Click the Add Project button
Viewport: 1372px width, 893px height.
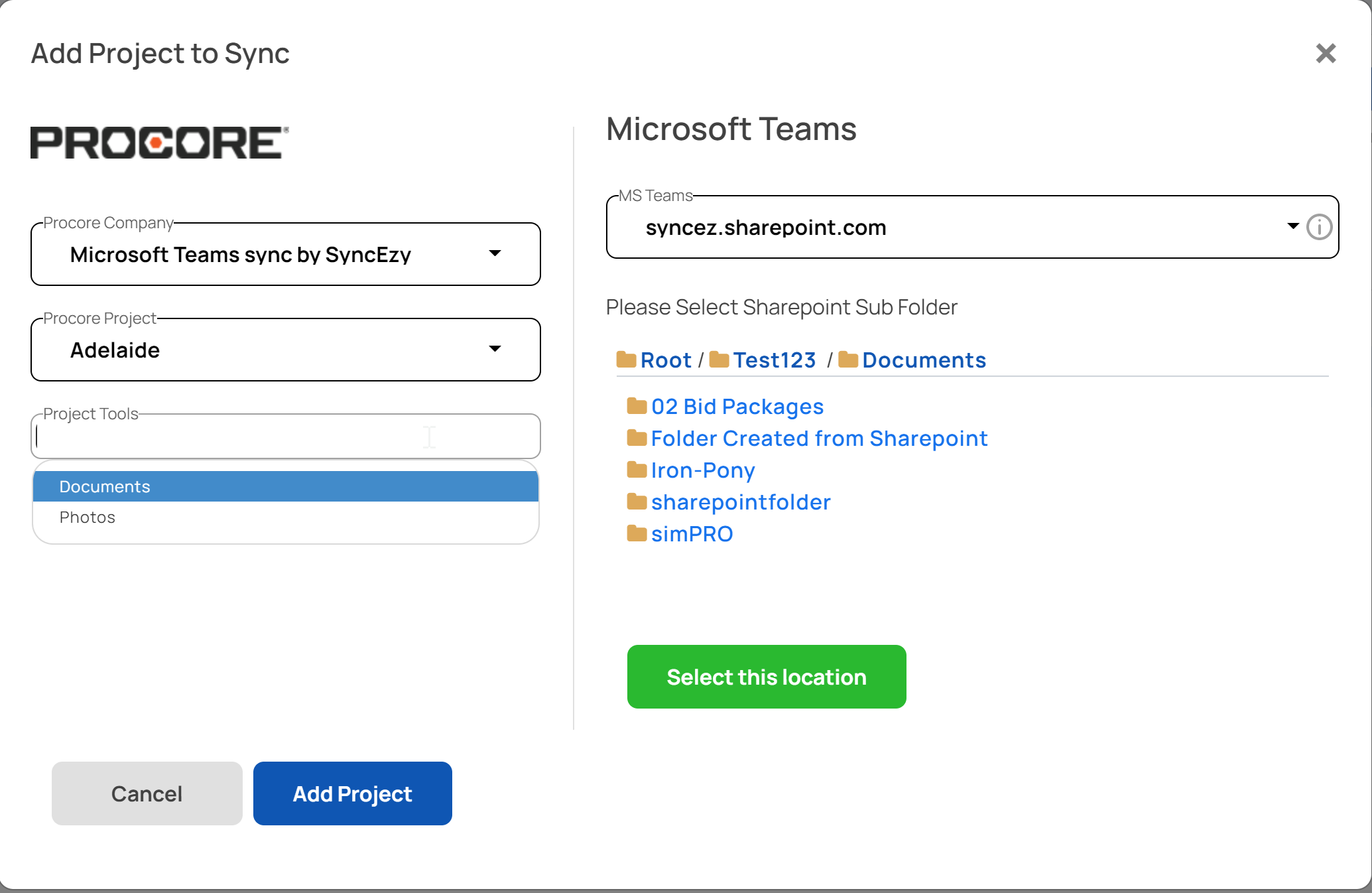[x=353, y=793]
